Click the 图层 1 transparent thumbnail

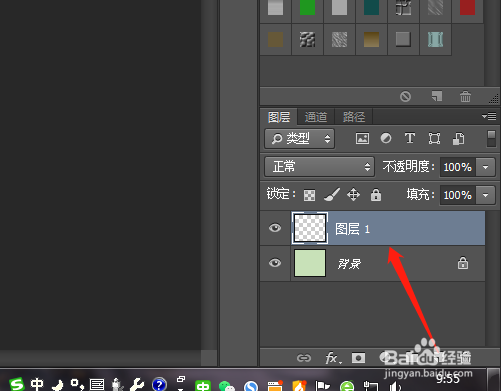coord(310,228)
